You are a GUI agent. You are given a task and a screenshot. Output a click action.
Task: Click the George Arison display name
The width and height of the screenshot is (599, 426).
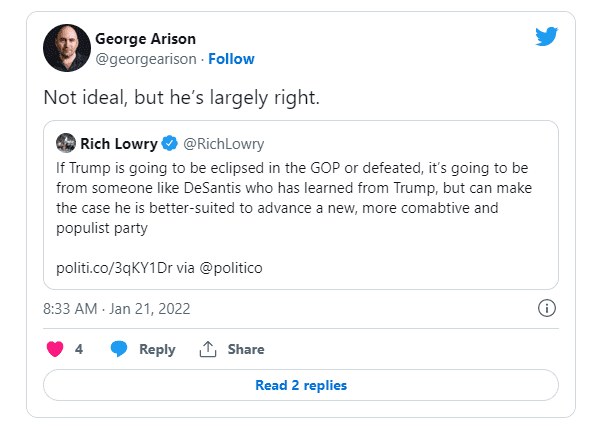[145, 39]
